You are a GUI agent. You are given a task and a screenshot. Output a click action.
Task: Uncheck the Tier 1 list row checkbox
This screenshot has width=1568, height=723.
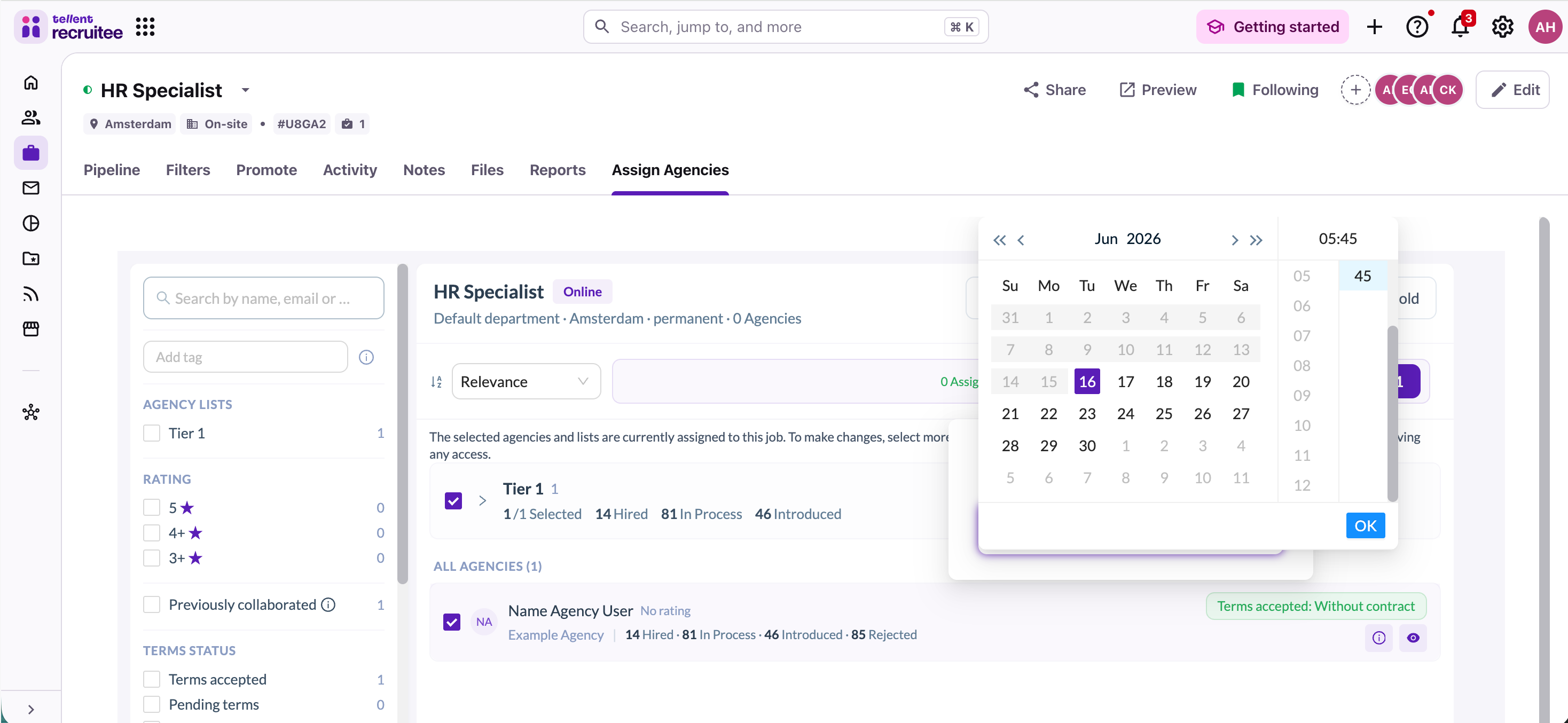453,501
